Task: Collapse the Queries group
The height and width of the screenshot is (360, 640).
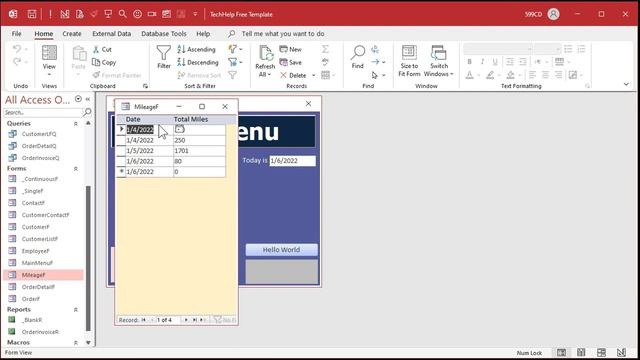Action: (x=76, y=124)
